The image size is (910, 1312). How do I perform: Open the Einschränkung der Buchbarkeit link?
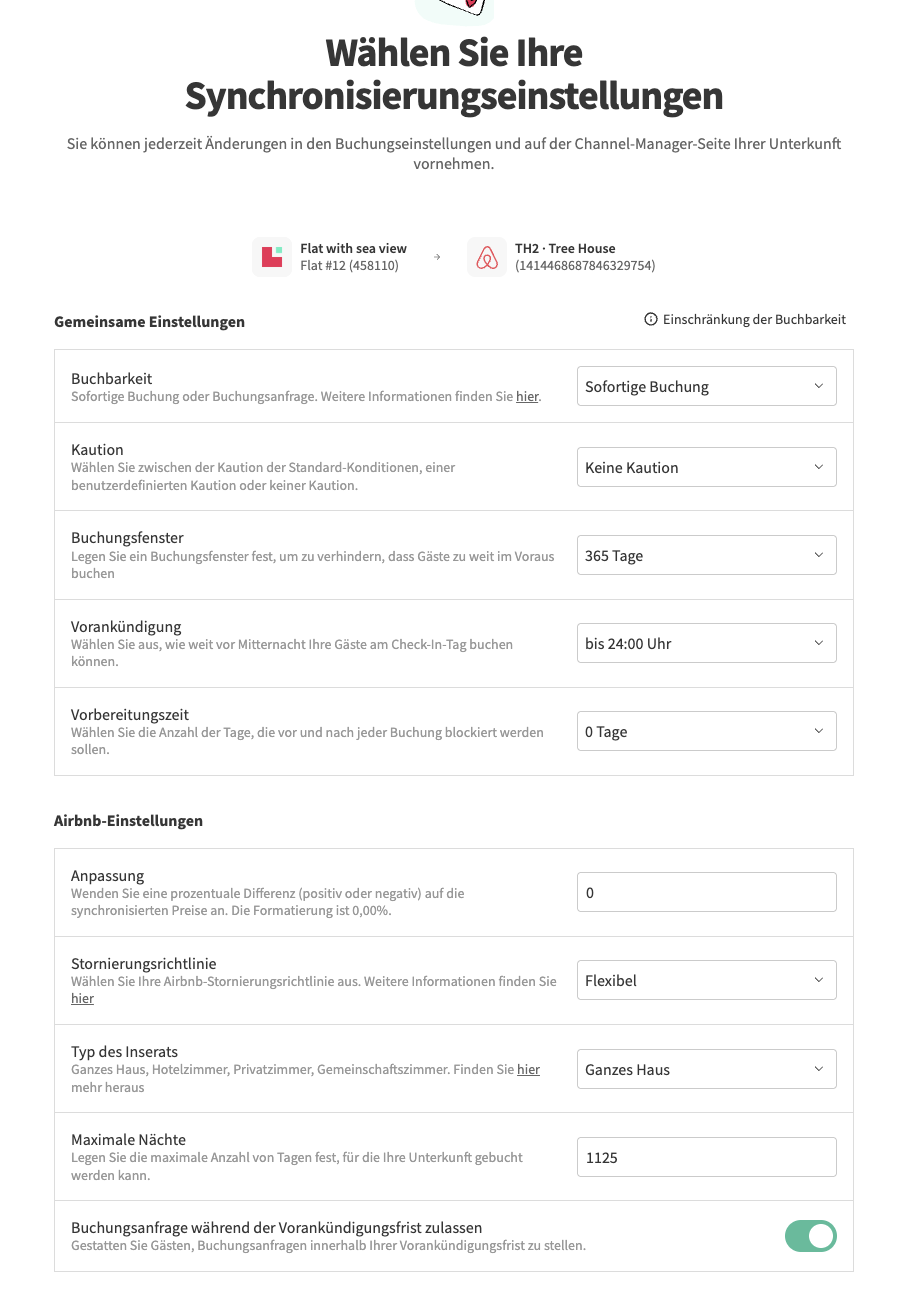(x=754, y=320)
